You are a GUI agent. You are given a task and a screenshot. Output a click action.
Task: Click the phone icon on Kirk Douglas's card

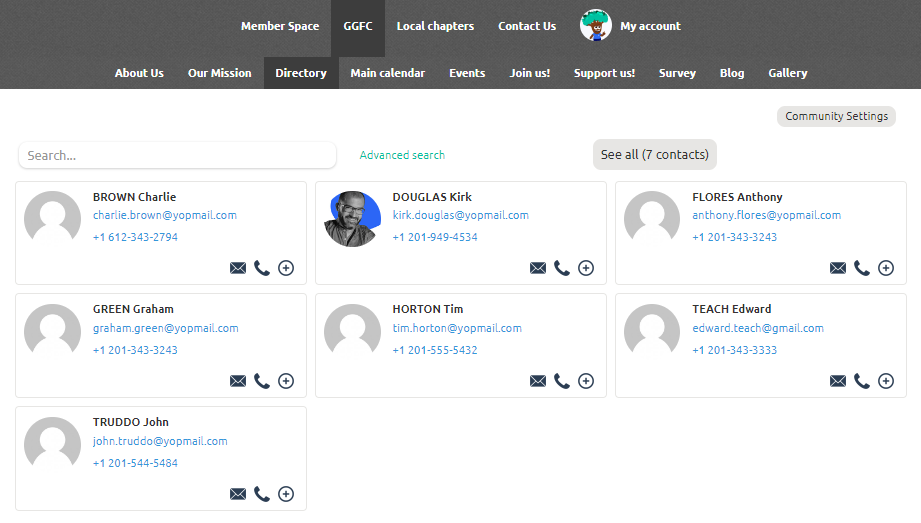tap(562, 268)
